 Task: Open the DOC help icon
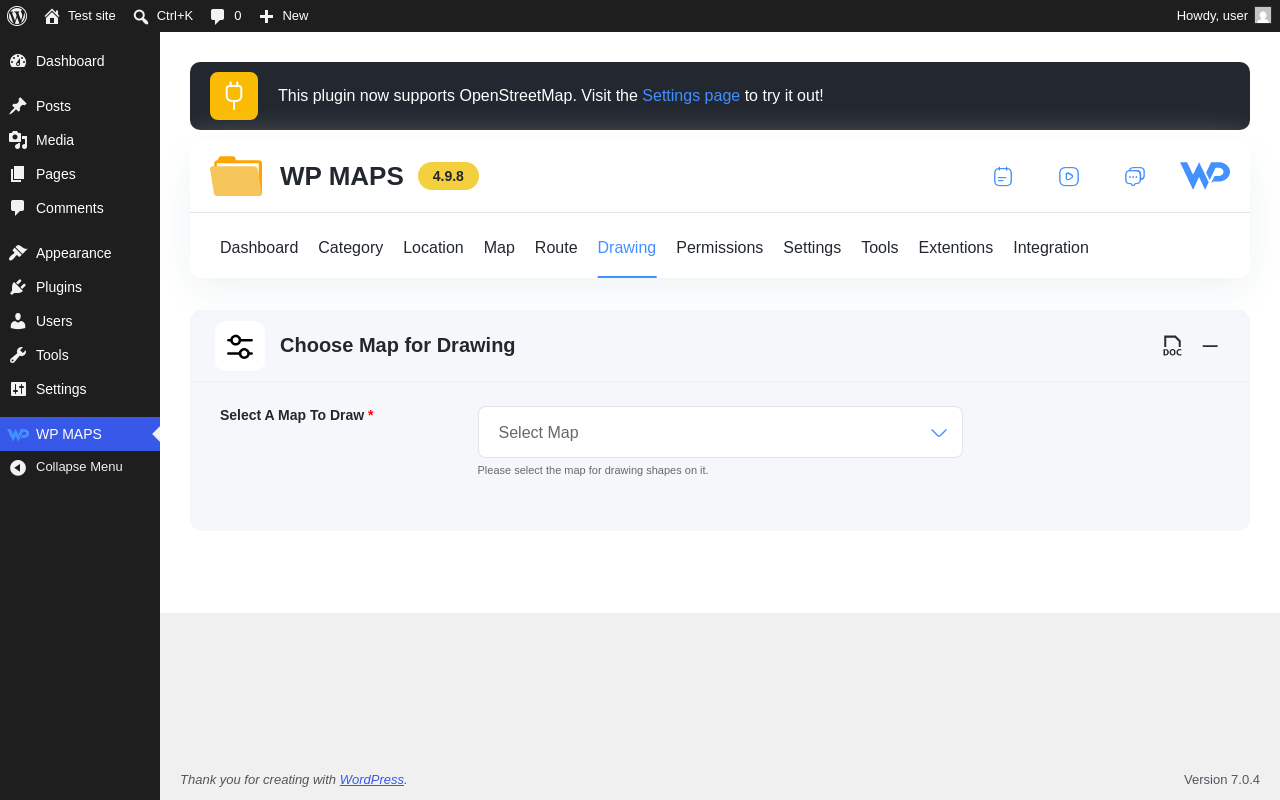[1172, 346]
